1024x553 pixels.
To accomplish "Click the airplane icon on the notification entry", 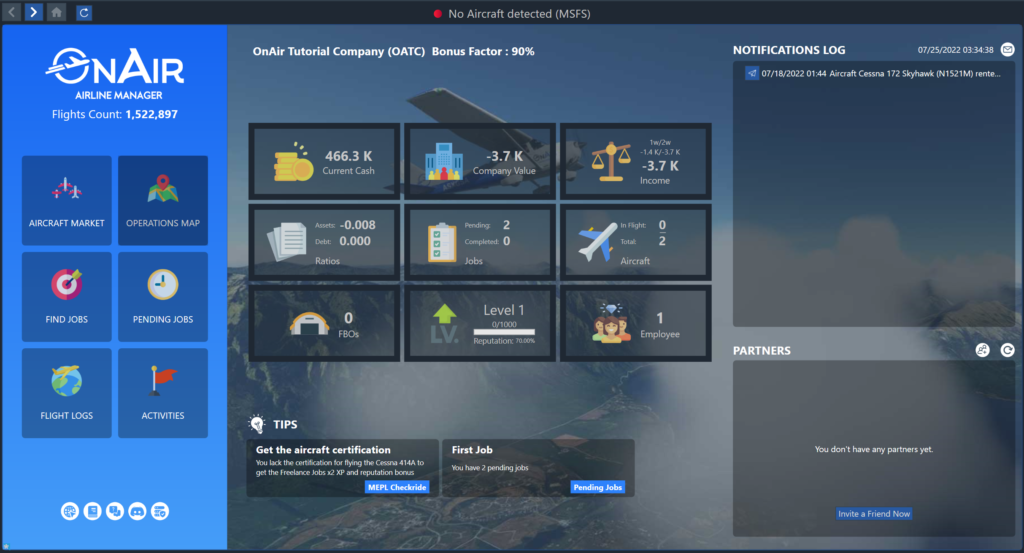I will [752, 74].
